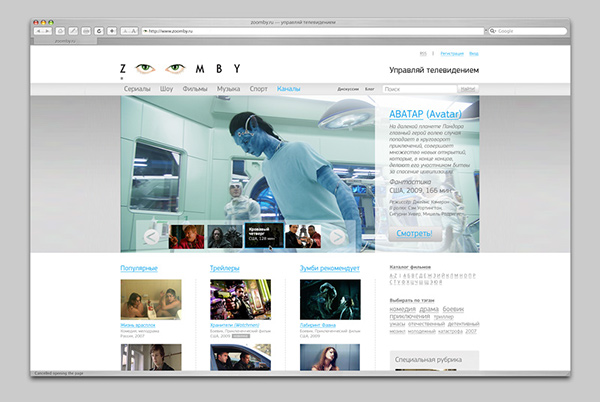The height and width of the screenshot is (402, 600).
Task: Open the Фильмы menu item
Action: tap(195, 89)
